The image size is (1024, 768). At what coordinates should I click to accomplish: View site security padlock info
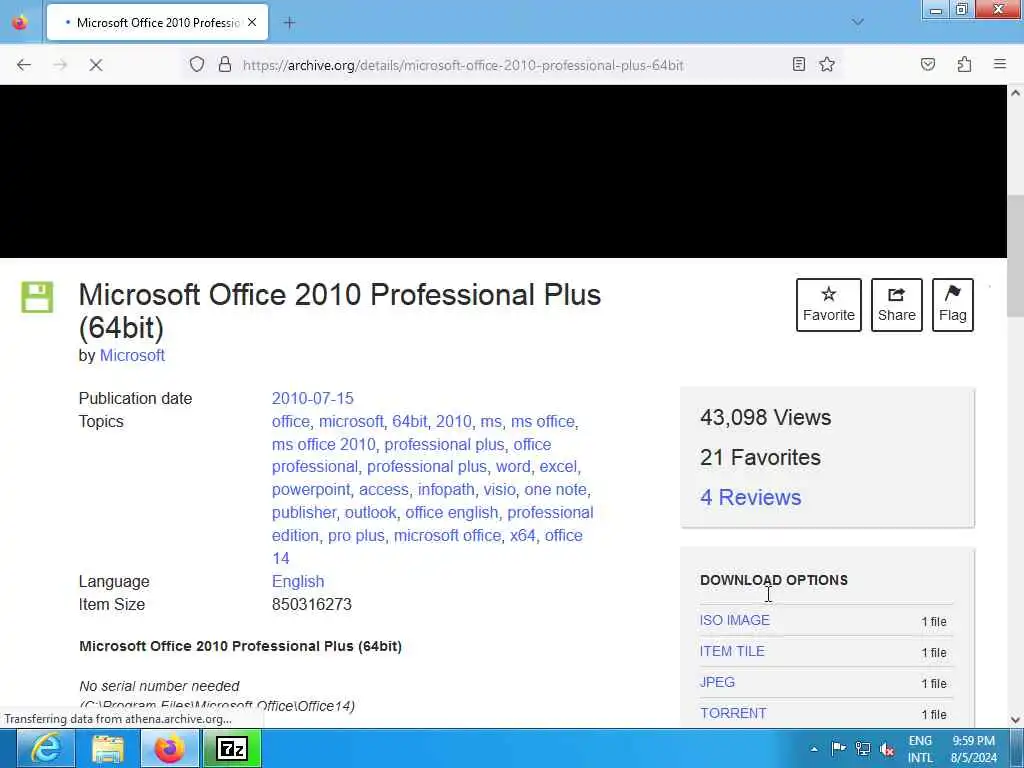(x=225, y=65)
